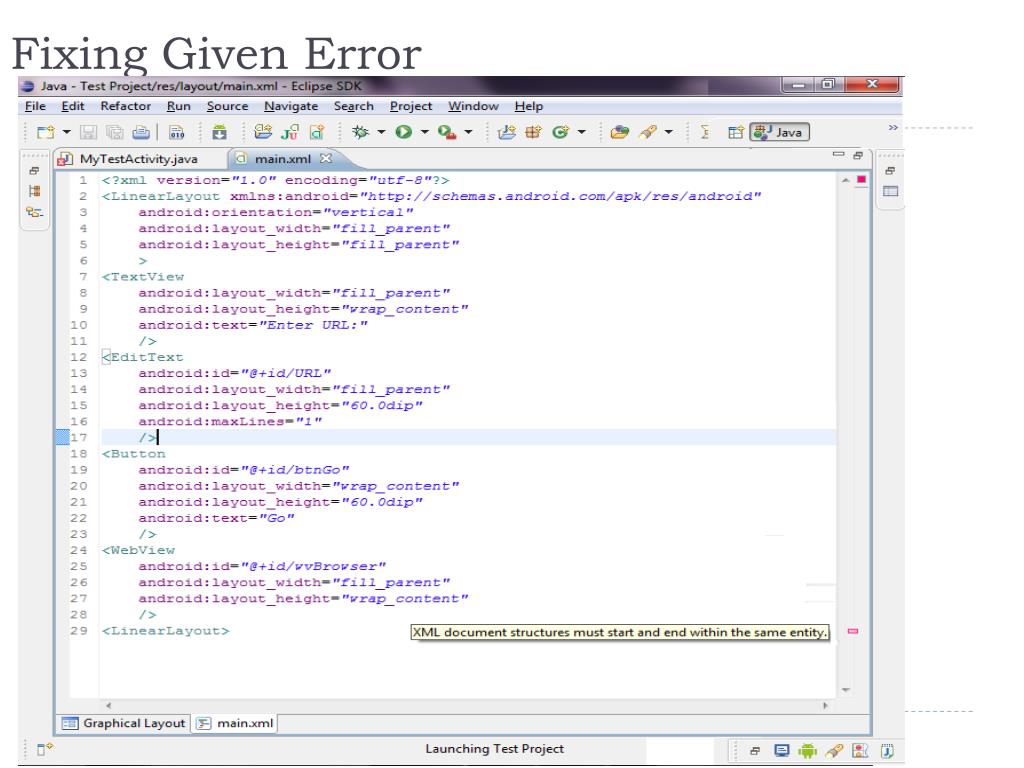
Task: Expand the Search dropdown arrow
Action: [669, 132]
